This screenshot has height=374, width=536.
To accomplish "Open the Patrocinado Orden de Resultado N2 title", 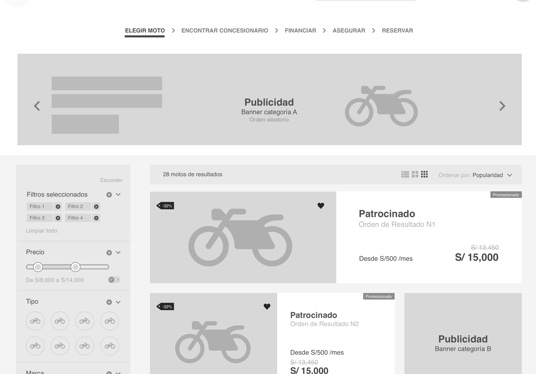I will (313, 315).
